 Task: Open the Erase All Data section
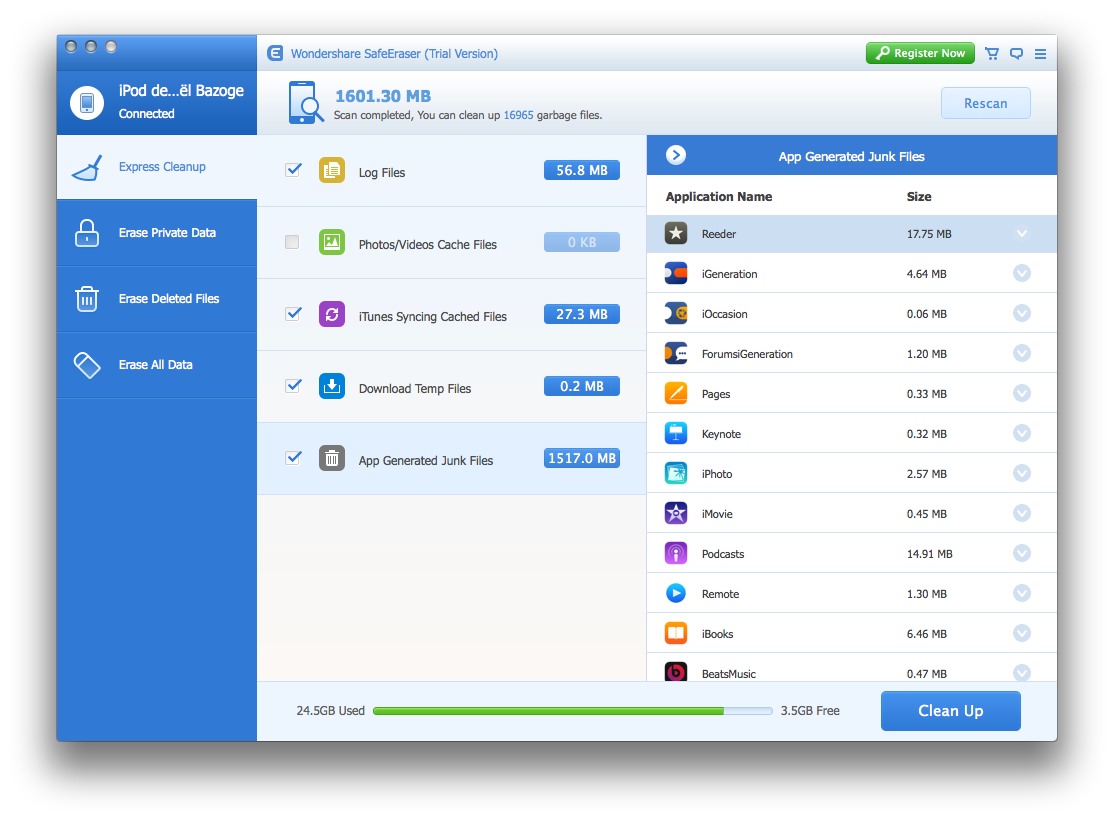point(156,365)
